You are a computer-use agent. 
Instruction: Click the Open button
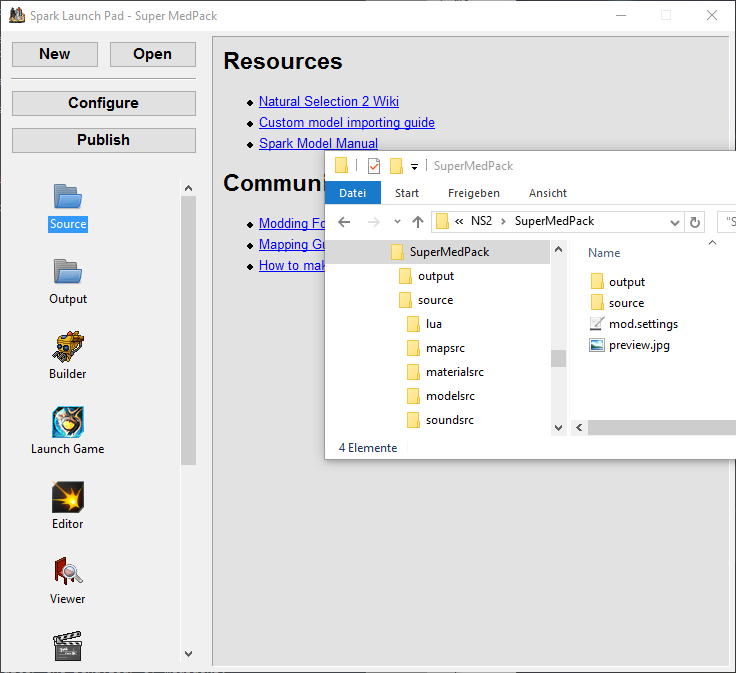tap(153, 54)
